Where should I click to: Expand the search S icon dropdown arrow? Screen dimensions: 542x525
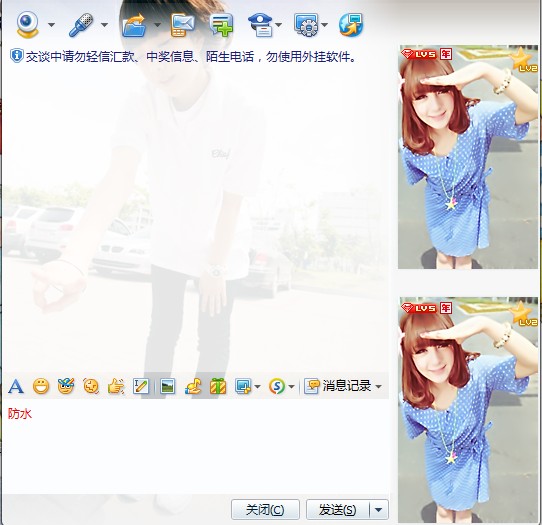291,386
